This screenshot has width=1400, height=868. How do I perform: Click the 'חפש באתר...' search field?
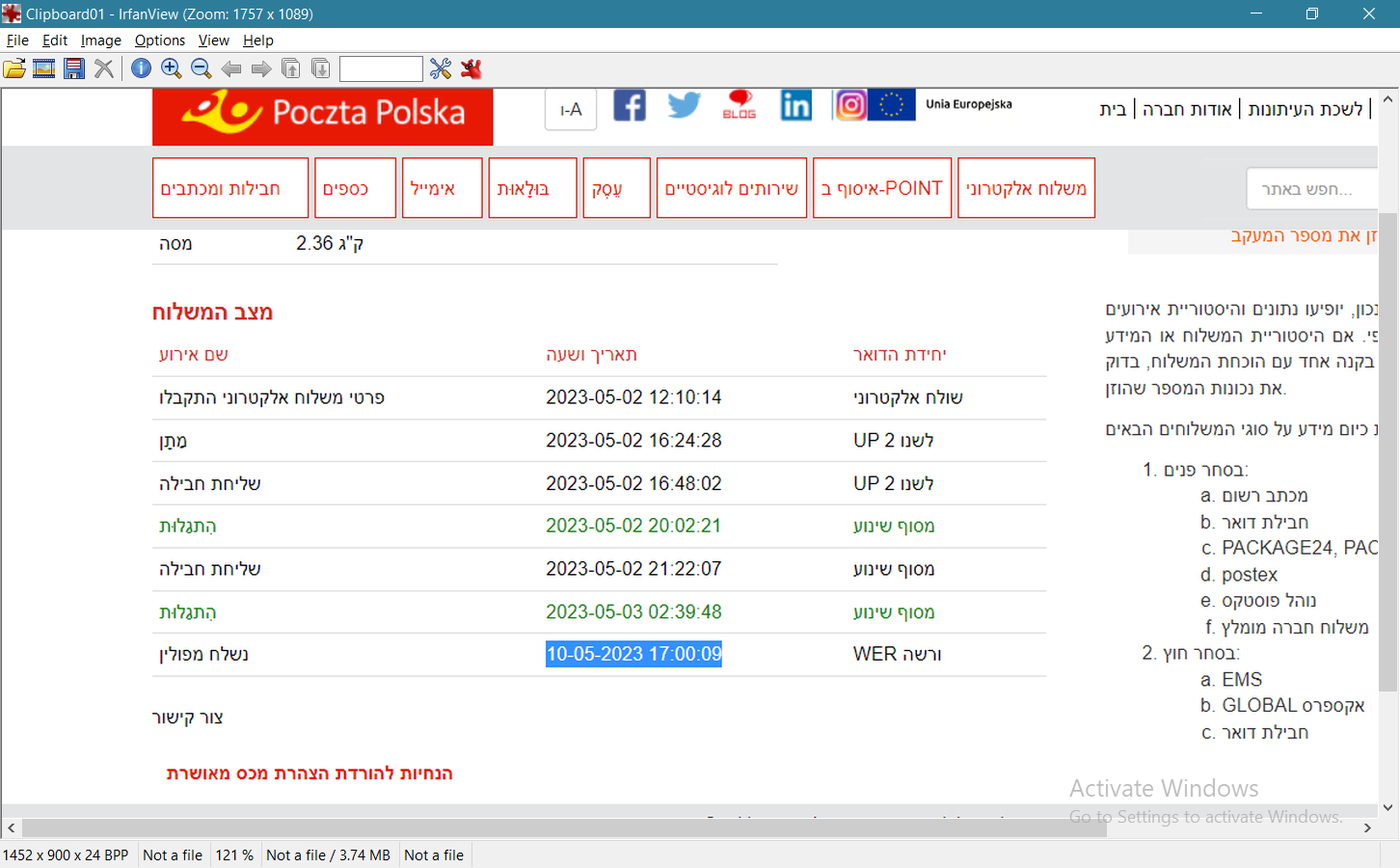tap(1312, 189)
